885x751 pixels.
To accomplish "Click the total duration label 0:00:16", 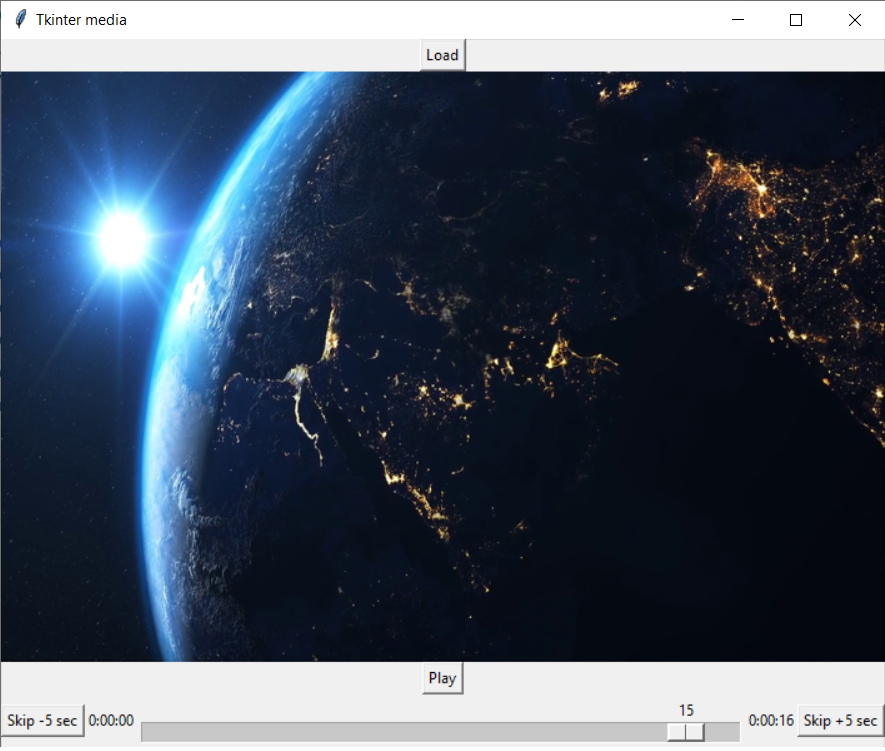I will pyautogui.click(x=770, y=721).
